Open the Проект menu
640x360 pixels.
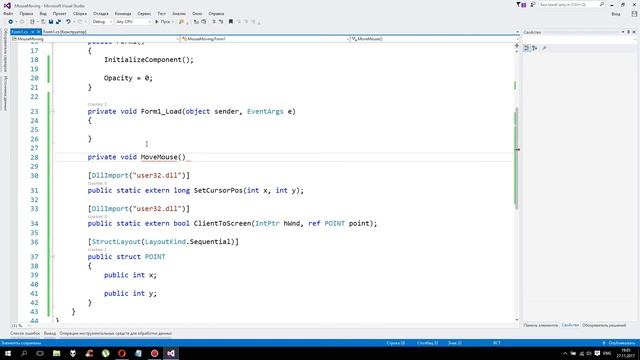(60, 13)
